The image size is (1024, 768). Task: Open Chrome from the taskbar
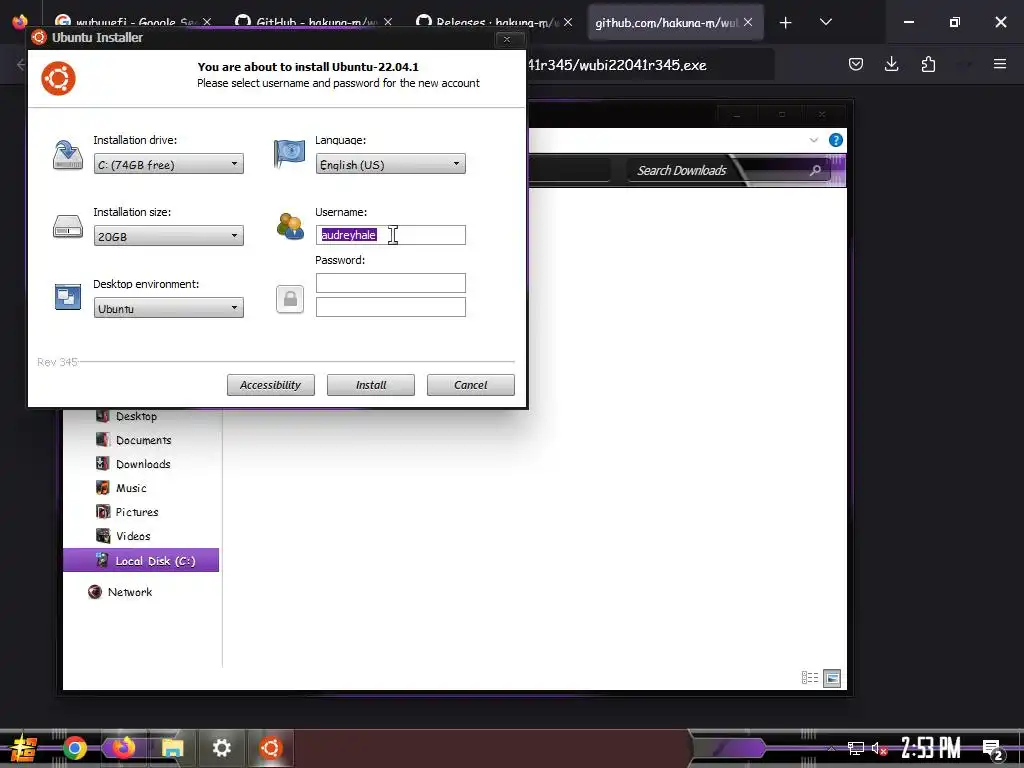point(75,748)
